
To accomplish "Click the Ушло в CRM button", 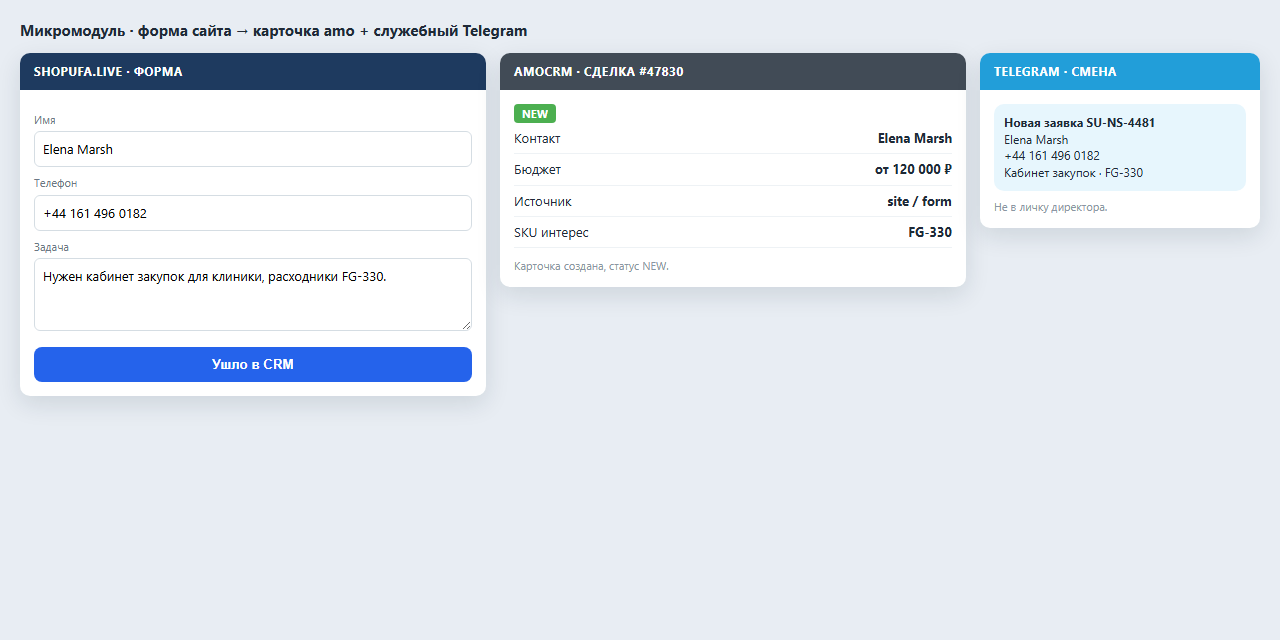I will (253, 364).
